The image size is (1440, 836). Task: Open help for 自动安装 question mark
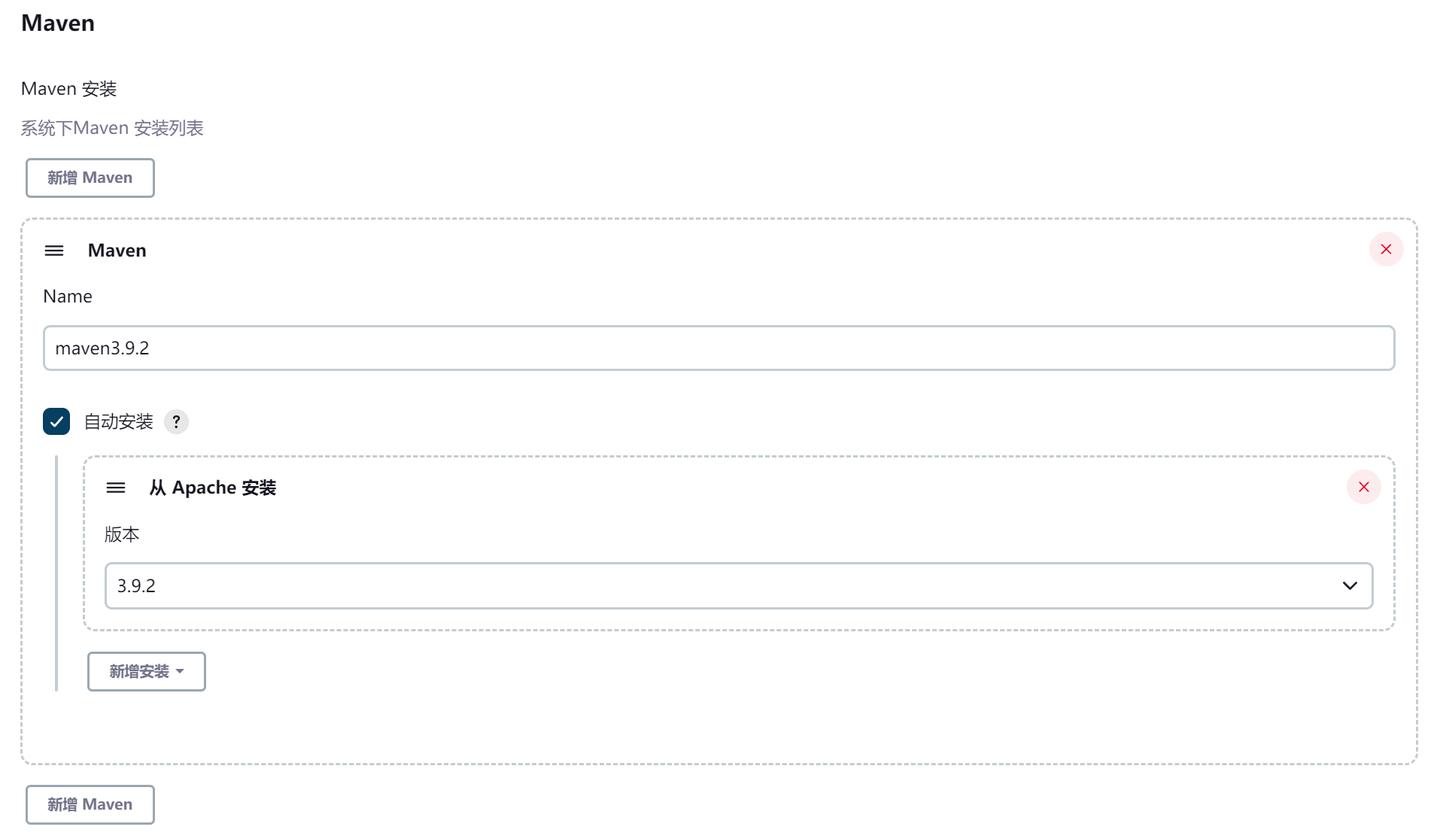[176, 422]
